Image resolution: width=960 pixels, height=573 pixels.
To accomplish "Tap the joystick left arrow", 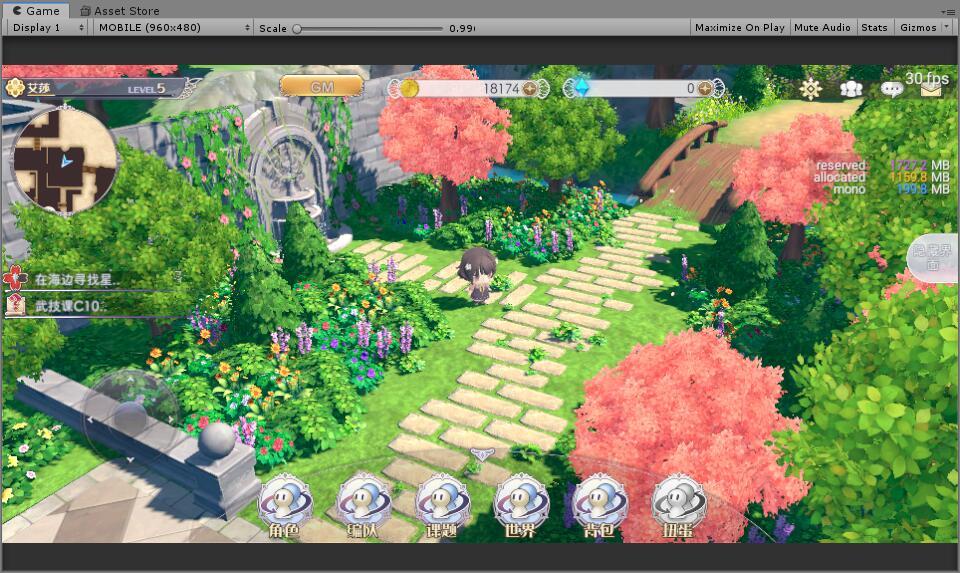I will [x=91, y=420].
